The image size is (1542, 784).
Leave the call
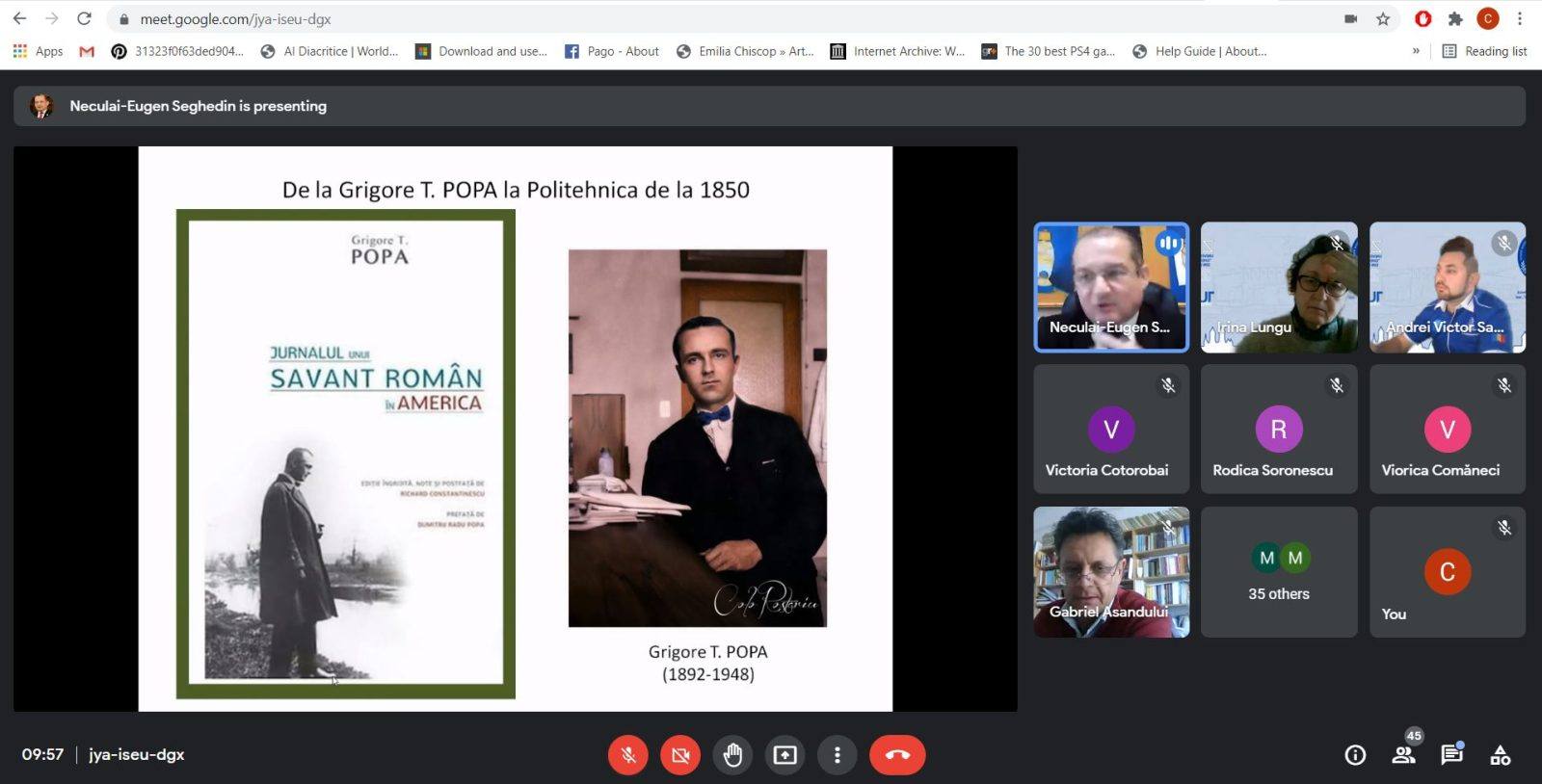click(x=897, y=755)
